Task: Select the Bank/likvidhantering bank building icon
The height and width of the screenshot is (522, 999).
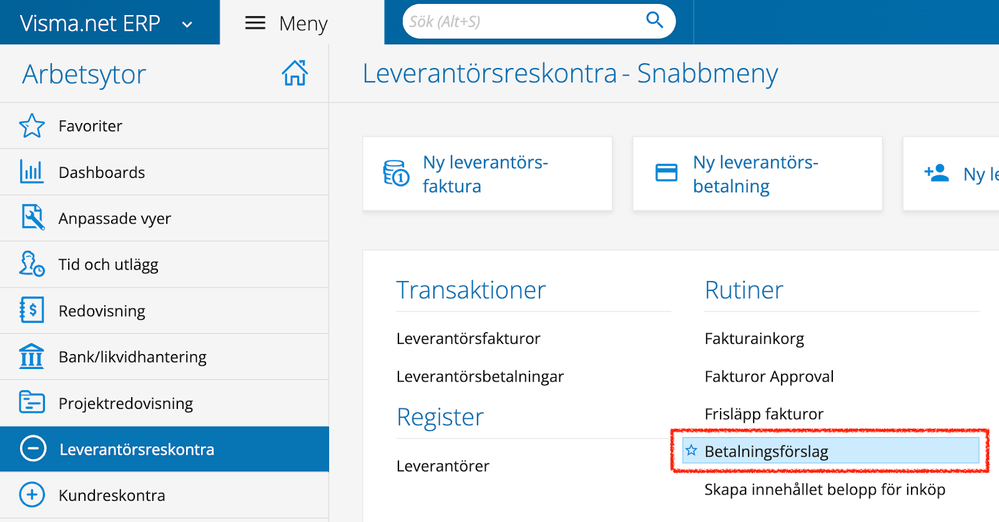Action: coord(32,356)
